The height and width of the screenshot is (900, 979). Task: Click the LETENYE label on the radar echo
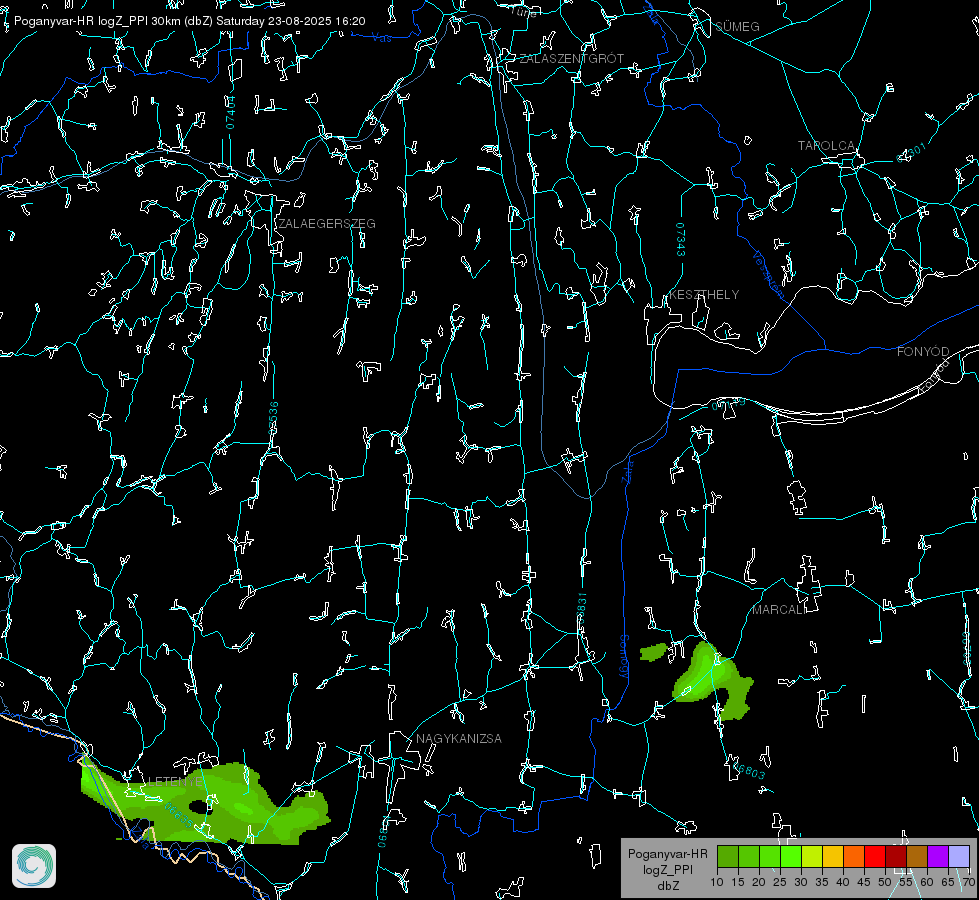(x=174, y=781)
